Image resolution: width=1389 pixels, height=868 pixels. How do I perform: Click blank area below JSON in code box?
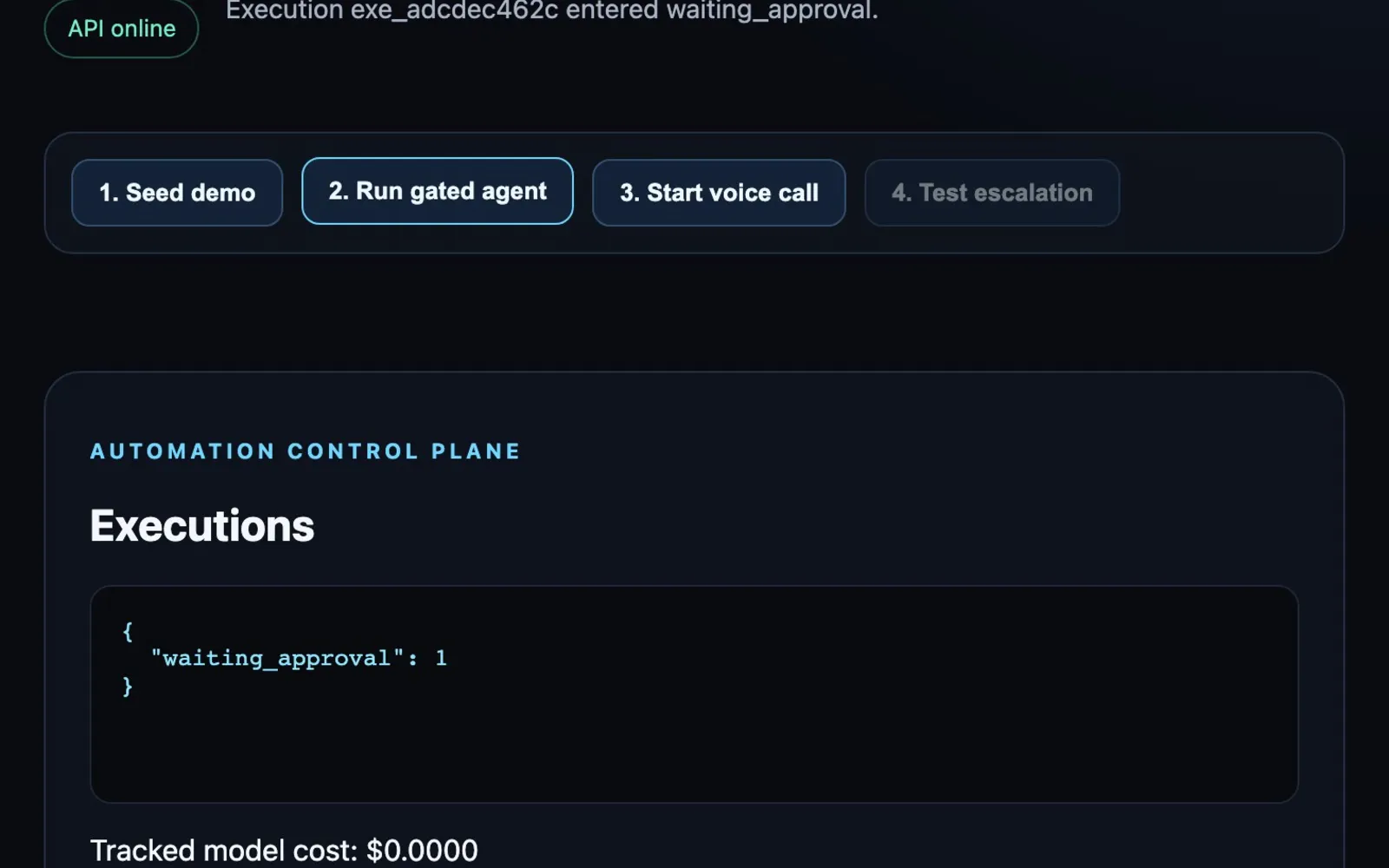[x=694, y=751]
